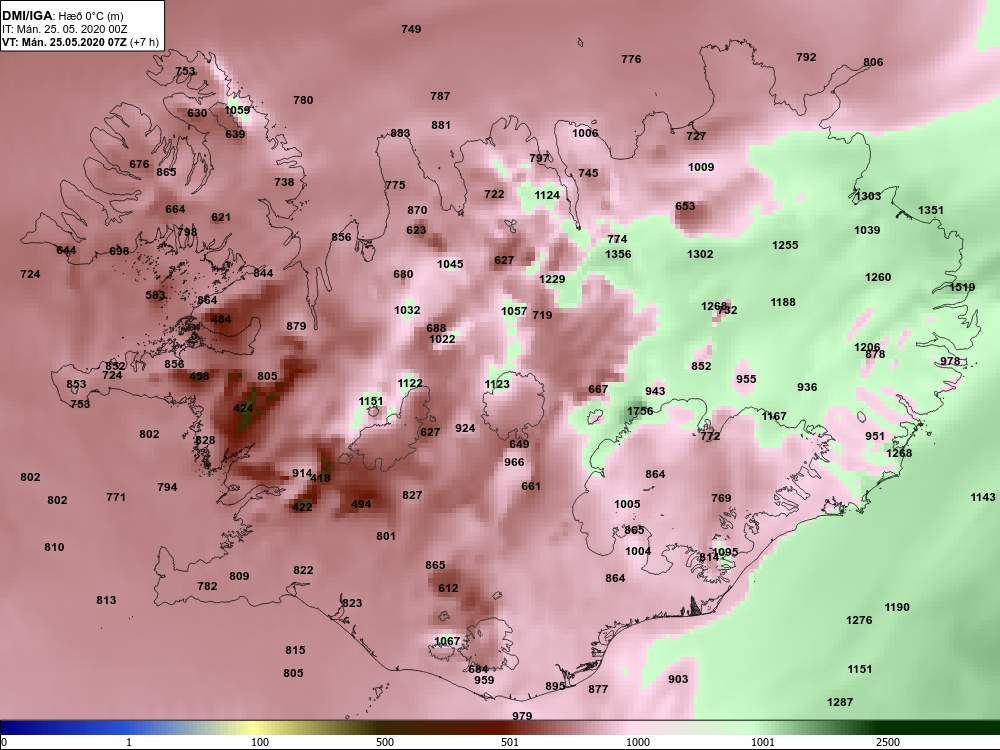Image resolution: width=1000 pixels, height=750 pixels.
Task: Select the map value 1005
Action: (627, 504)
